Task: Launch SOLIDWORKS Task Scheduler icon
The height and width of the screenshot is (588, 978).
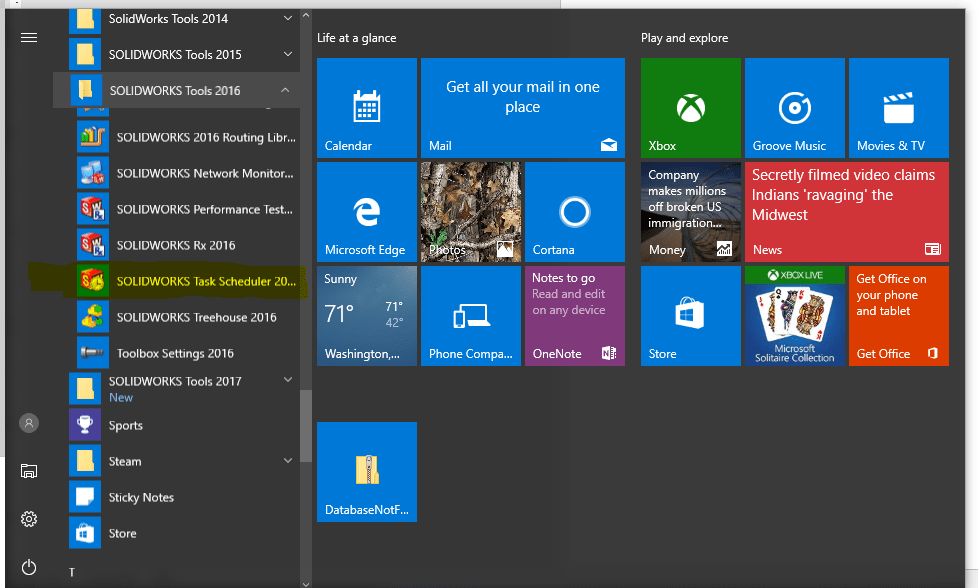Action: (93, 281)
